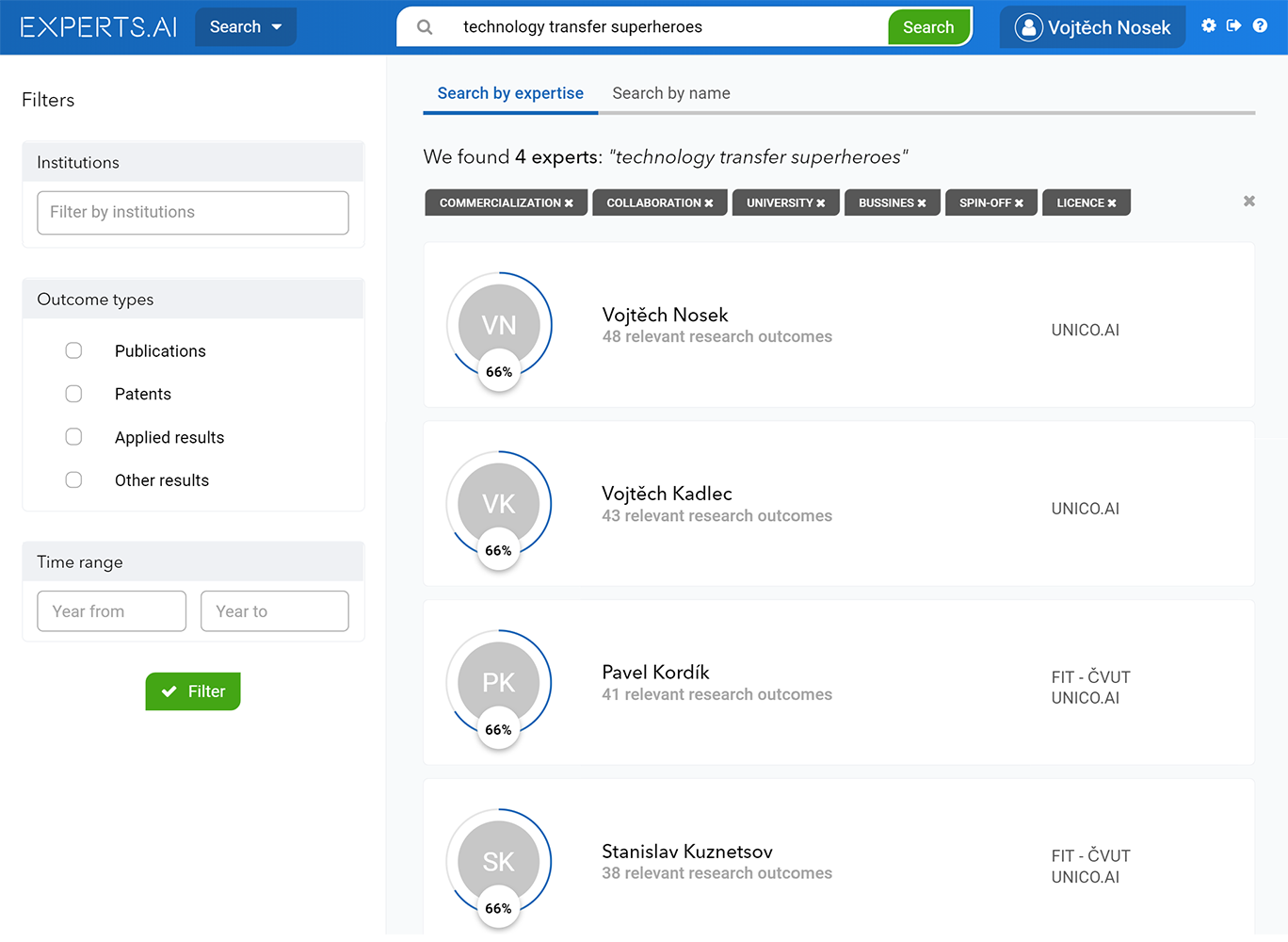
Task: Open the Vojtěch Nosek user profile button
Action: click(1092, 27)
